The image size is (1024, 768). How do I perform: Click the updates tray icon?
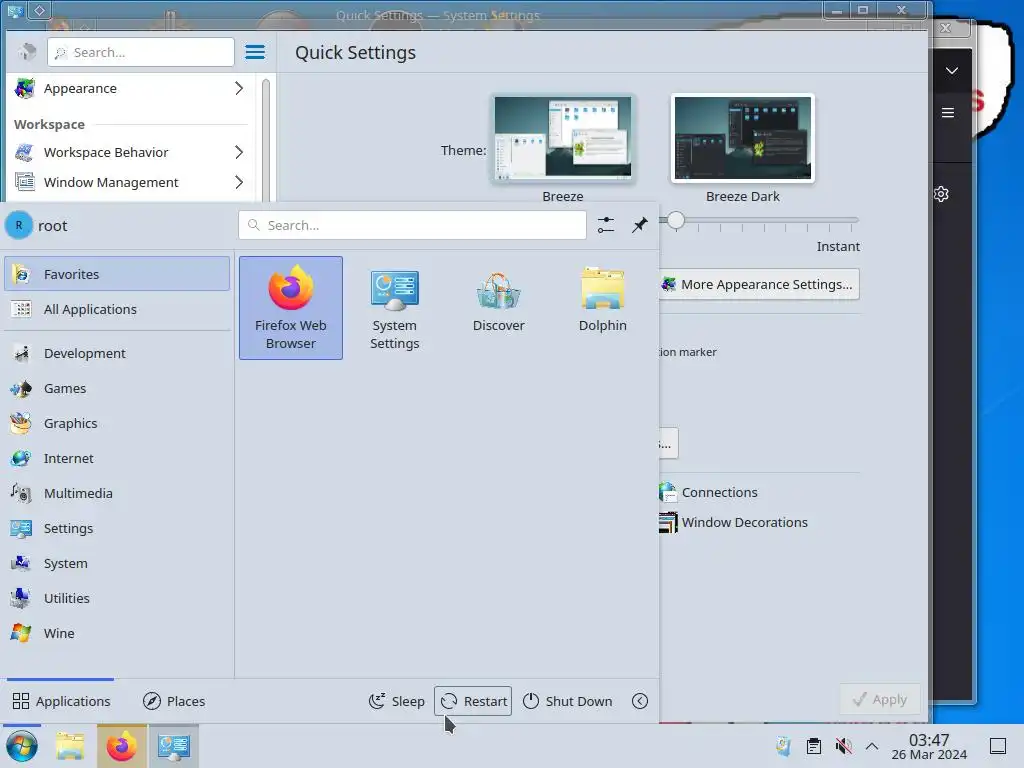point(783,746)
